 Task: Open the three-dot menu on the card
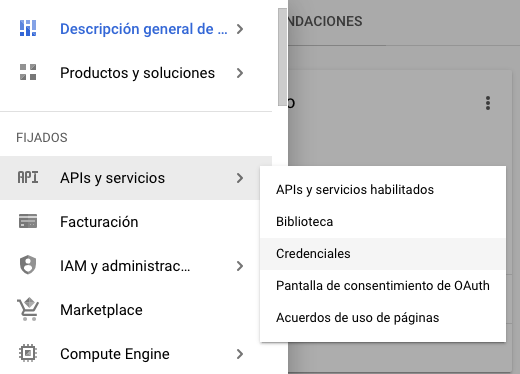click(488, 103)
